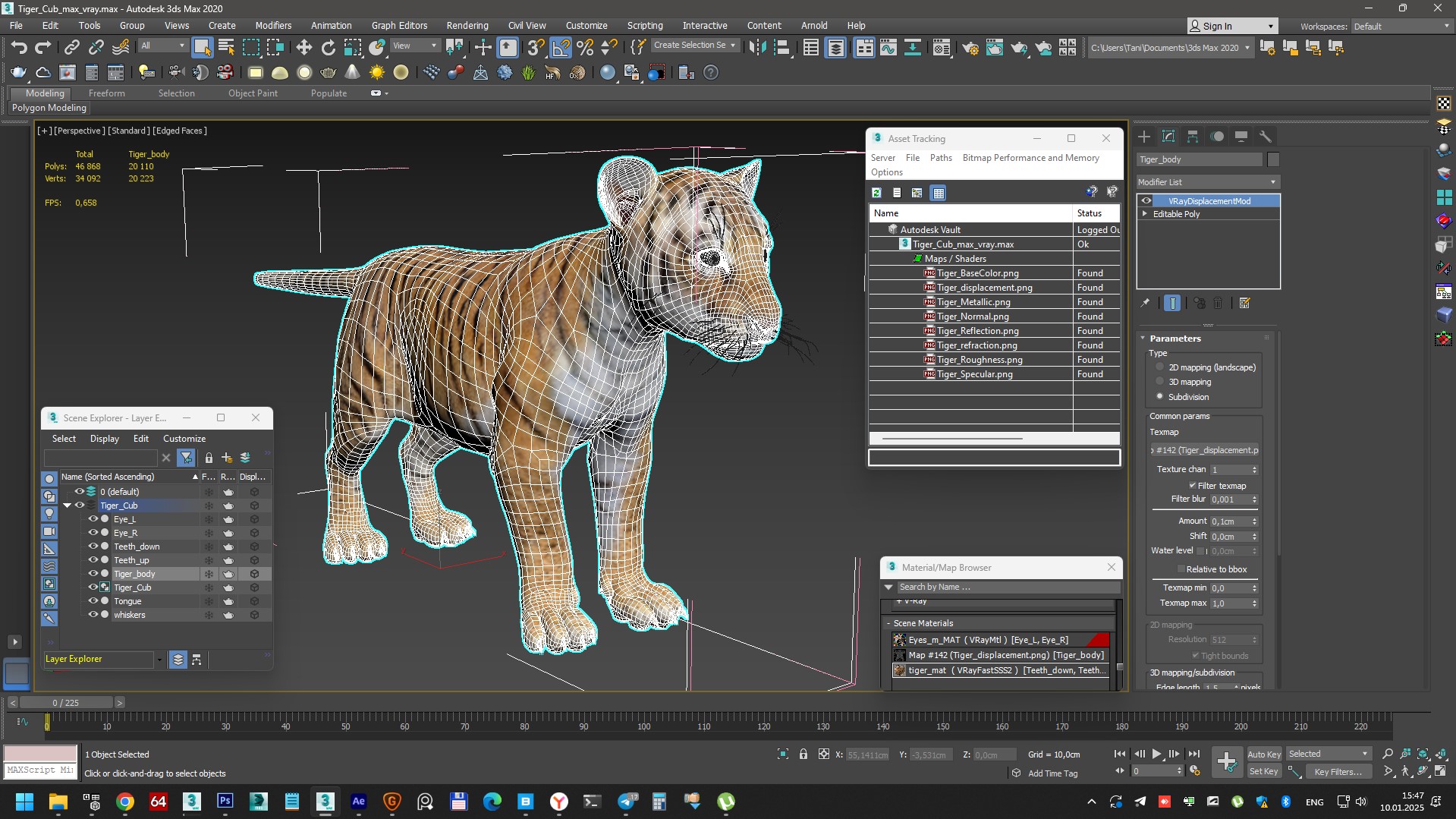
Task: Click the Redo arrow icon
Action: [x=43, y=48]
